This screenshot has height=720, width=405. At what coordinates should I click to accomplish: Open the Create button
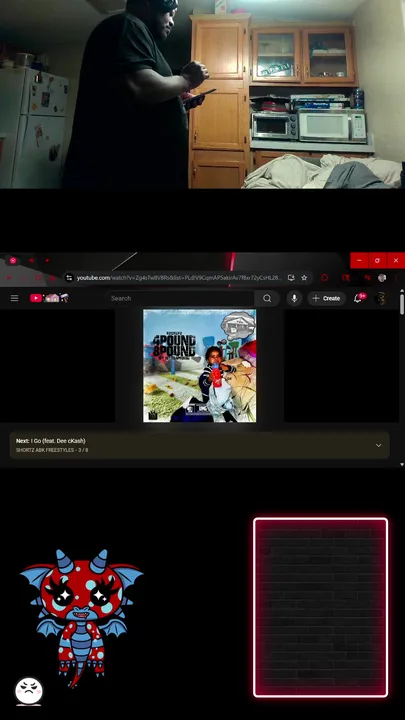coord(326,298)
